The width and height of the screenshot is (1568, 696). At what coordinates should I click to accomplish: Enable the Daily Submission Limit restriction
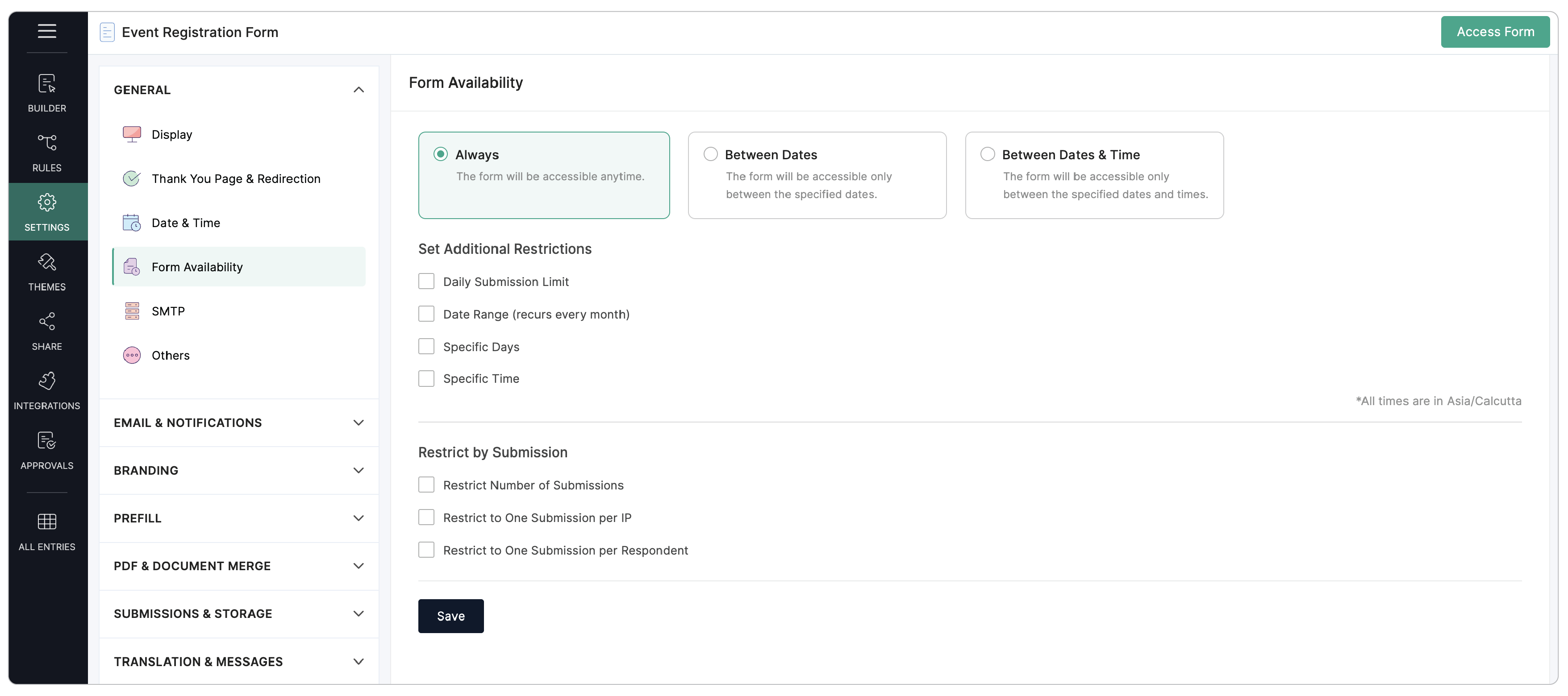[x=427, y=281]
